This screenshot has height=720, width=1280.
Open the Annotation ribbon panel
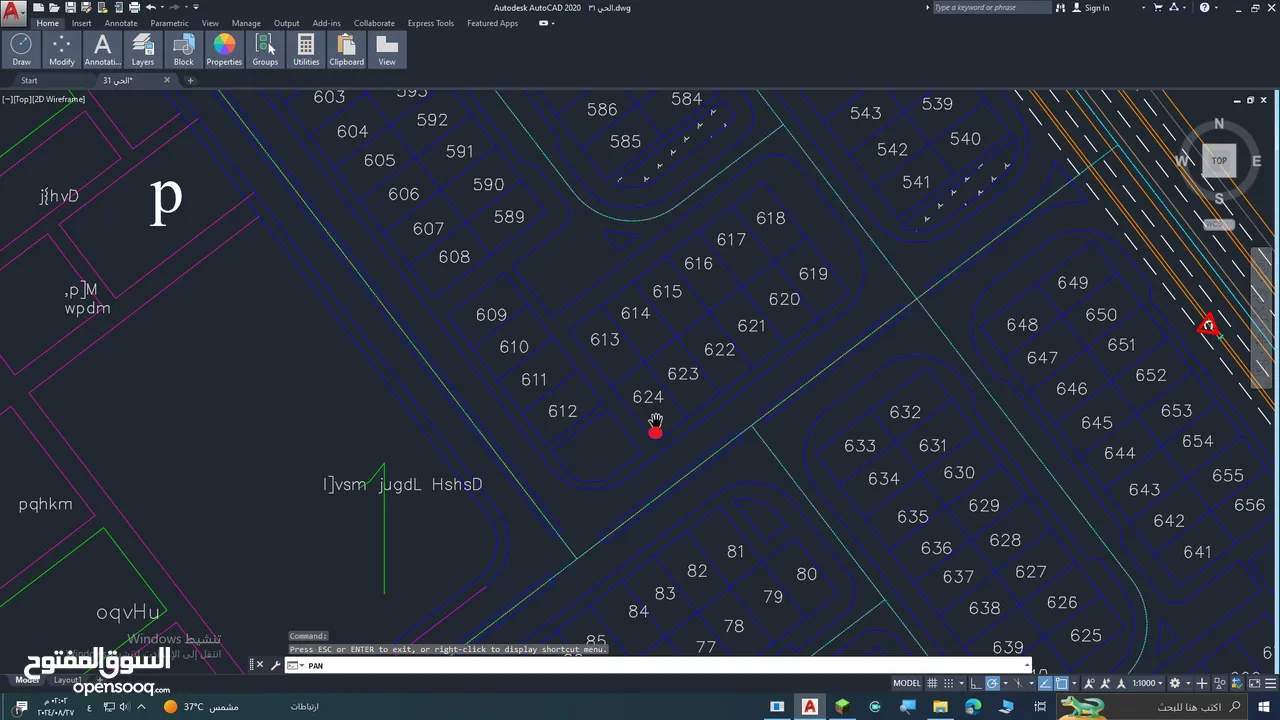102,50
